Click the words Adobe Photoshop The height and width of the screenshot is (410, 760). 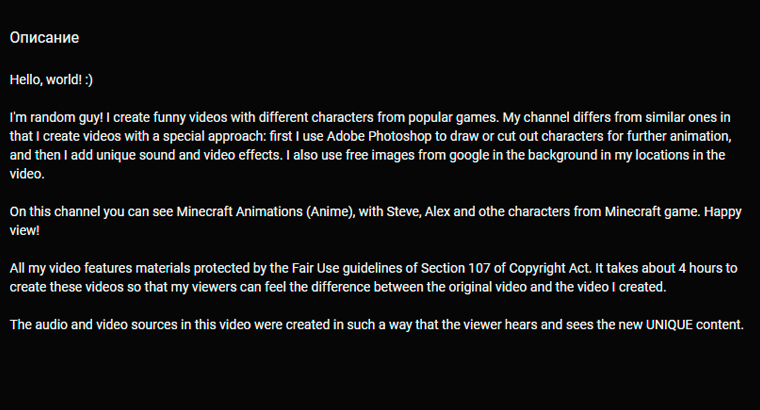coord(379,137)
